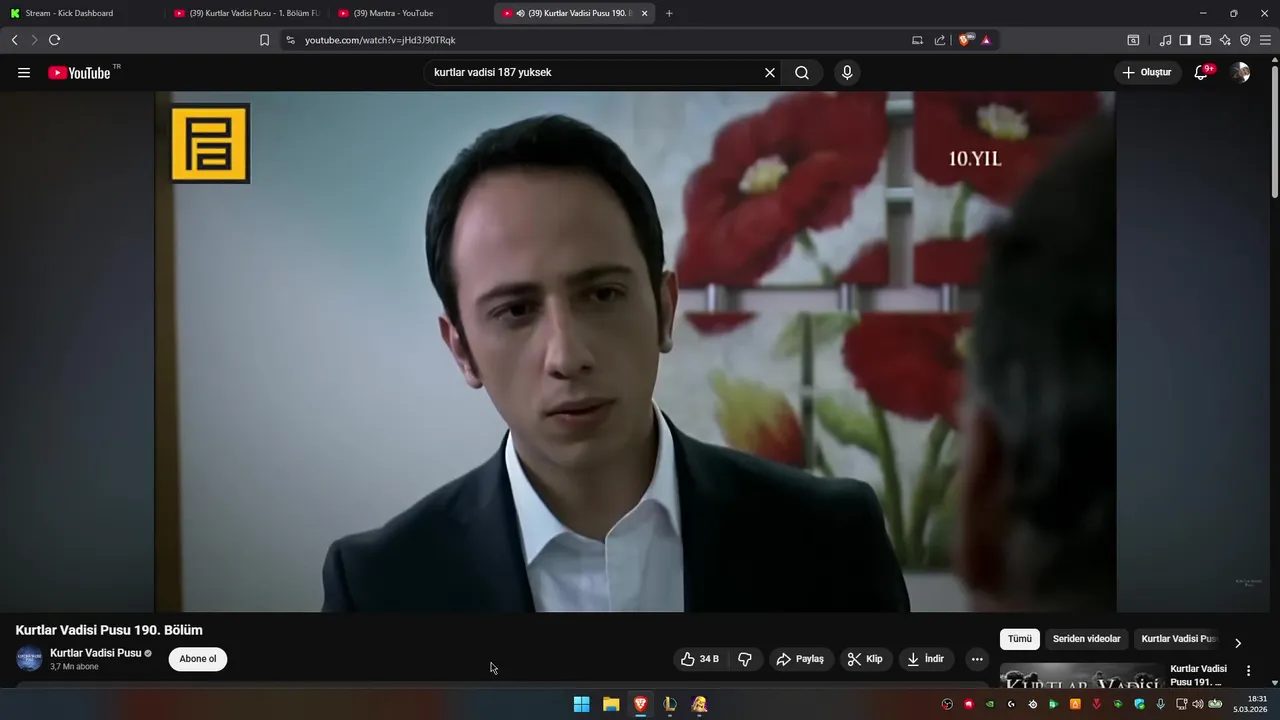
Task: Switch to Stream - Kick Dashboard tab
Action: pyautogui.click(x=80, y=13)
